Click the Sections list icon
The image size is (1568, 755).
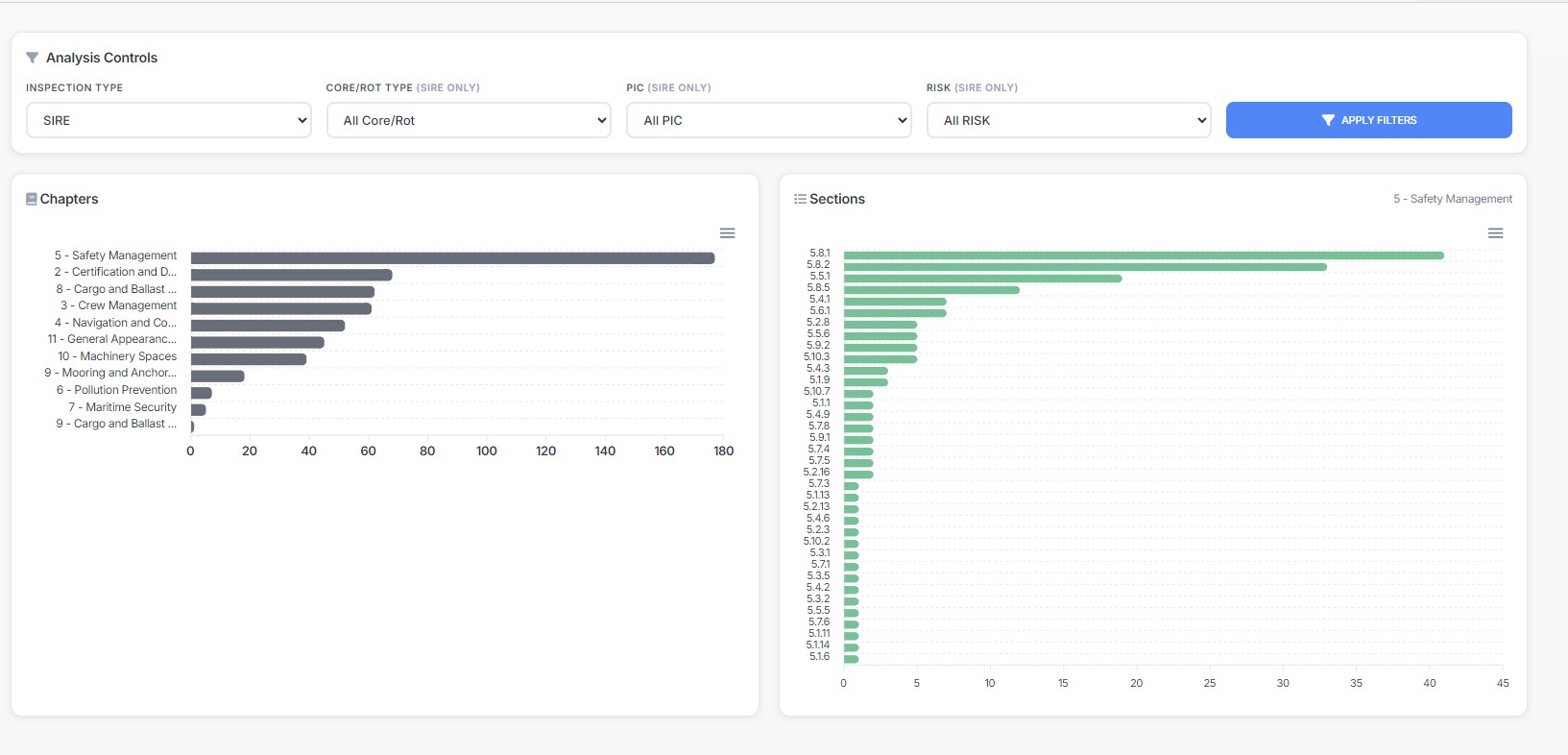pos(800,199)
